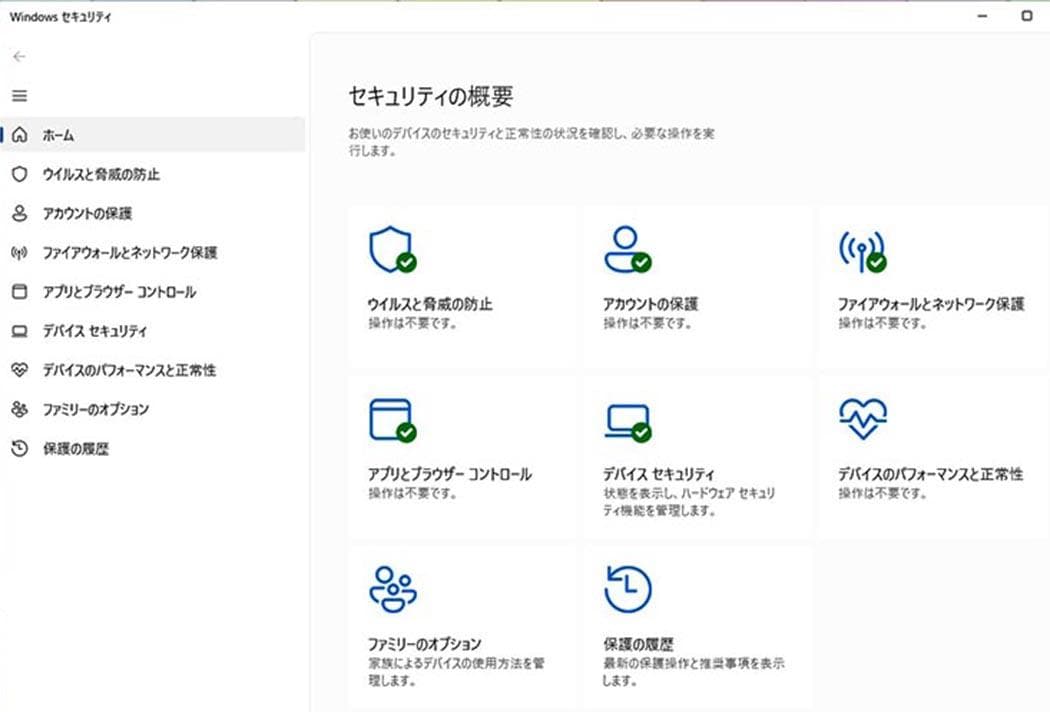Click the green checkmark on アカウントの保護 tile
This screenshot has height=712, width=1050.
click(641, 262)
